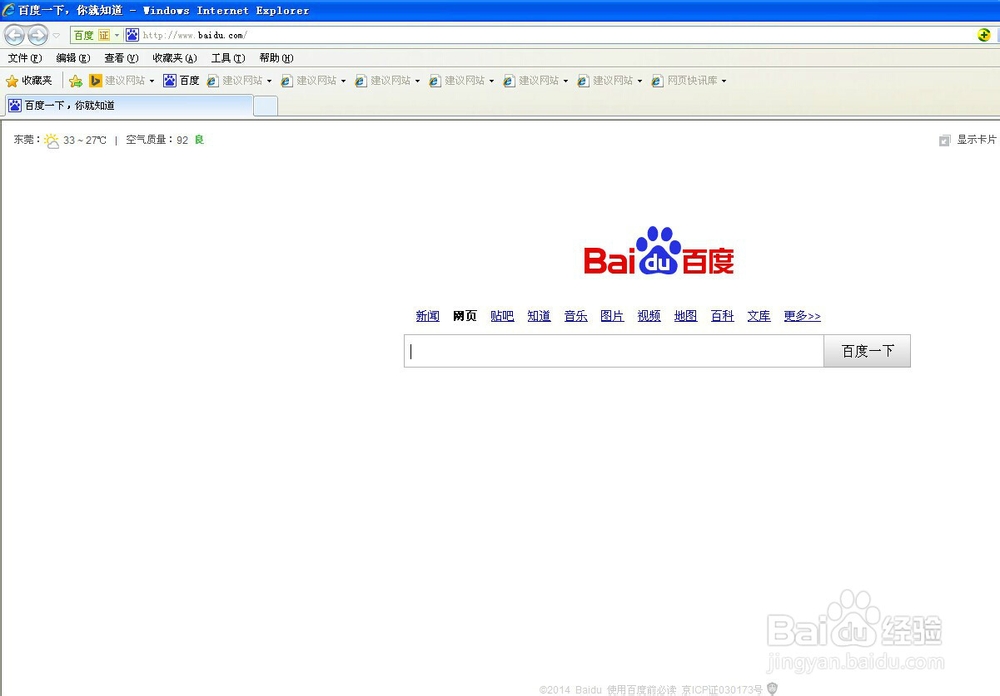Open the 视频 link

point(649,316)
